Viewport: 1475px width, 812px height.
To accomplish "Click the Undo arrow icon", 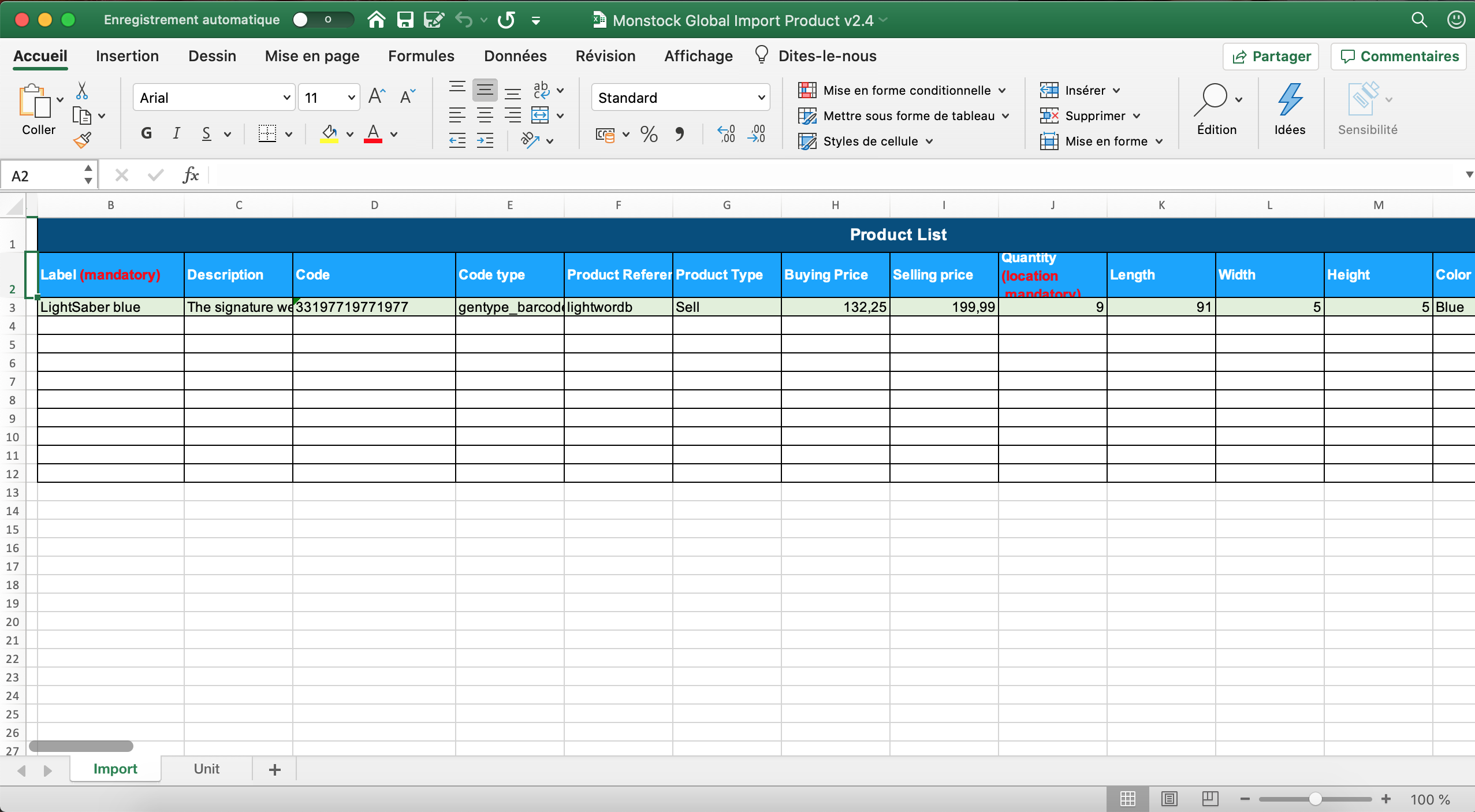I will 464,20.
